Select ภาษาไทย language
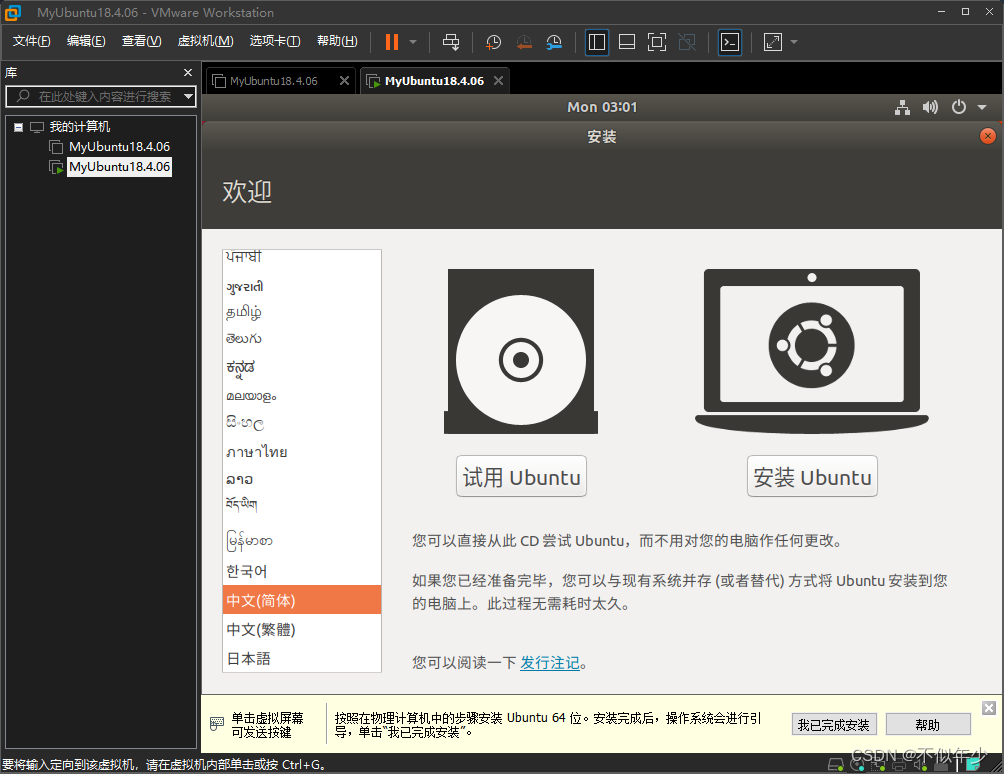The image size is (1004, 774). [x=302, y=452]
